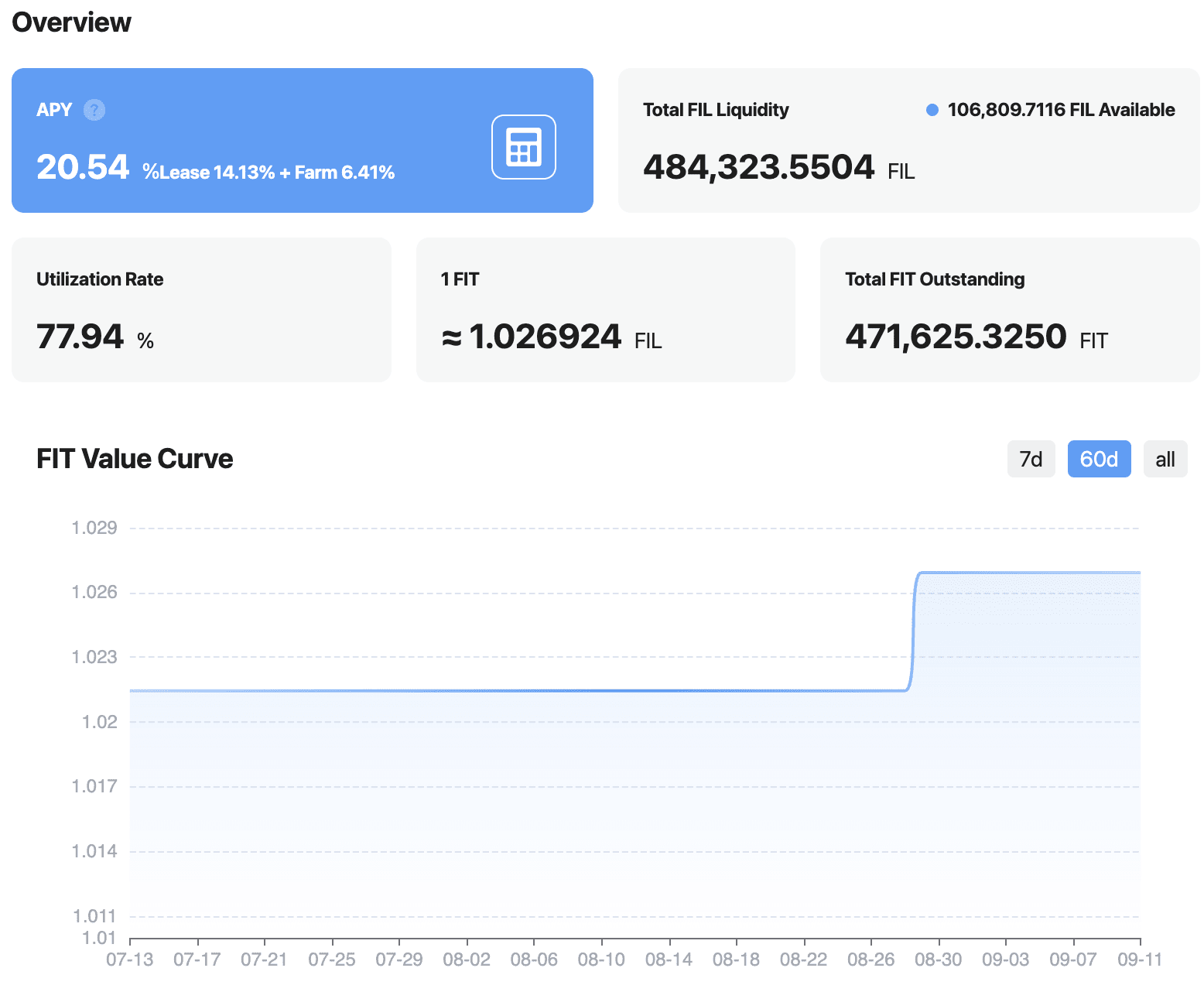This screenshot has height=992, width=1204.
Task: Click the 20.54 APY value
Action: (83, 167)
